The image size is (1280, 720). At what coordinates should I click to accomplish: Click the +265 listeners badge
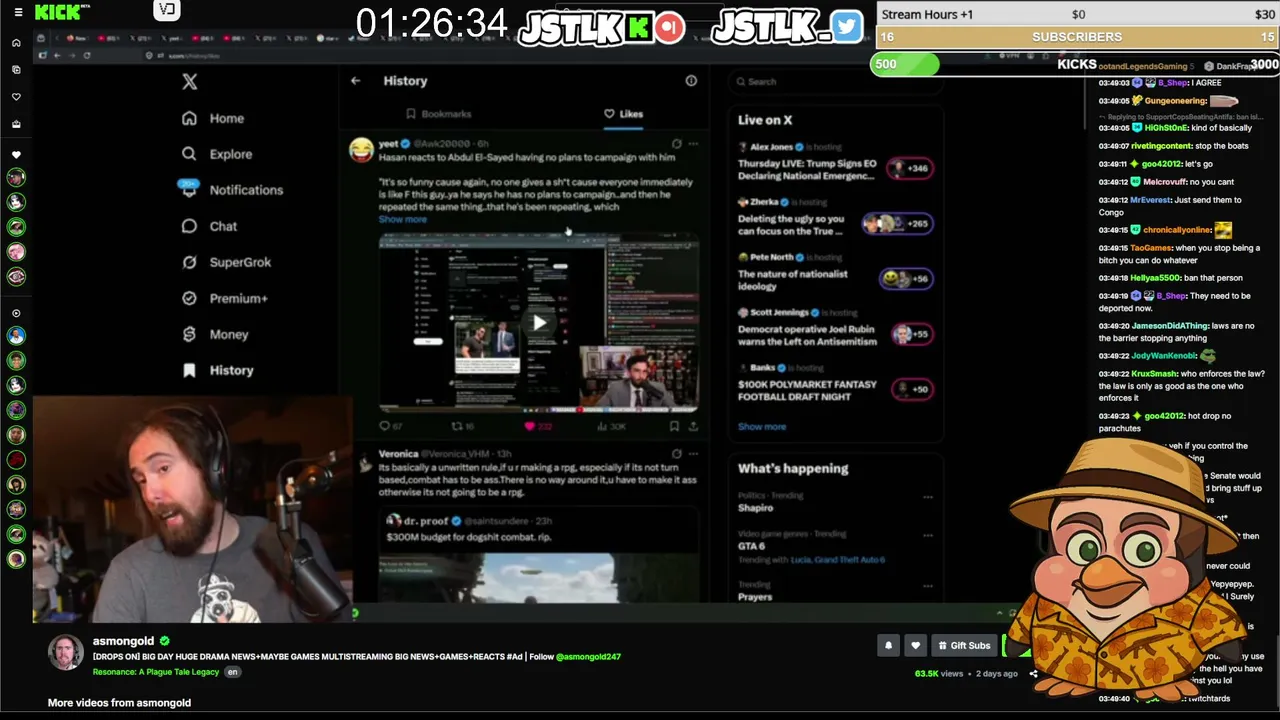(897, 224)
